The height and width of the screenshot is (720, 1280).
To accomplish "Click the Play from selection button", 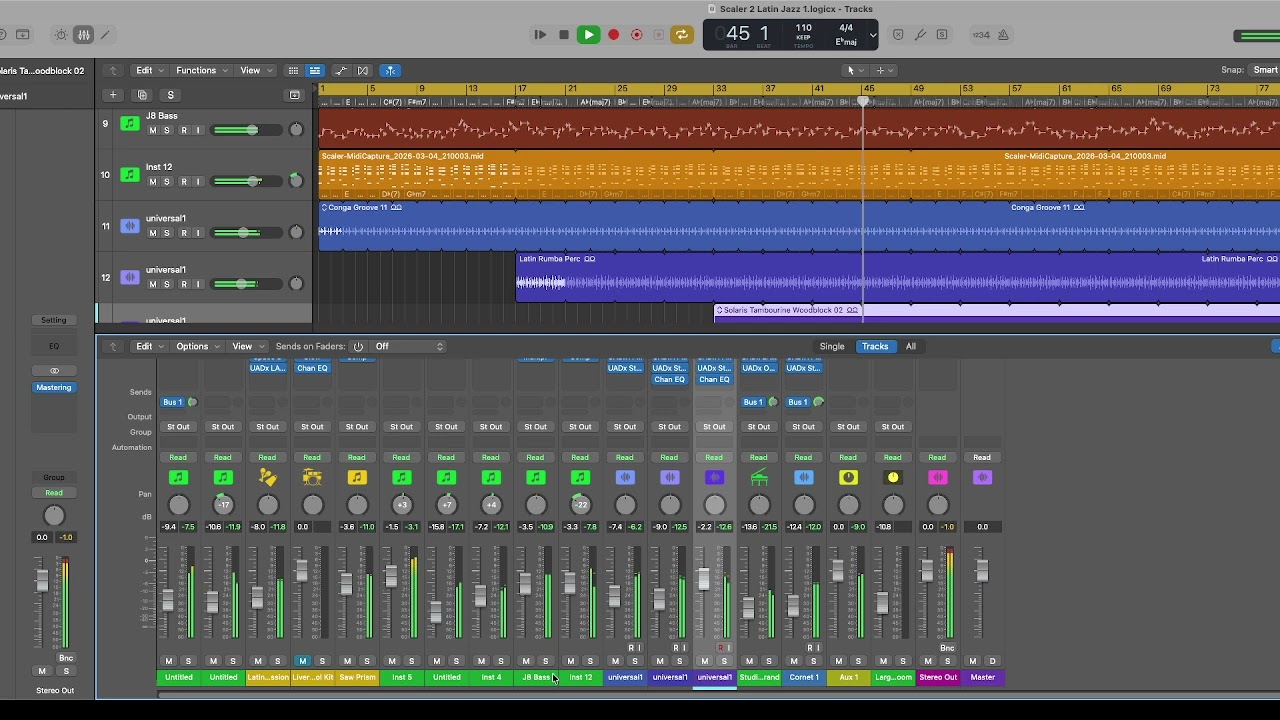I will (540, 35).
